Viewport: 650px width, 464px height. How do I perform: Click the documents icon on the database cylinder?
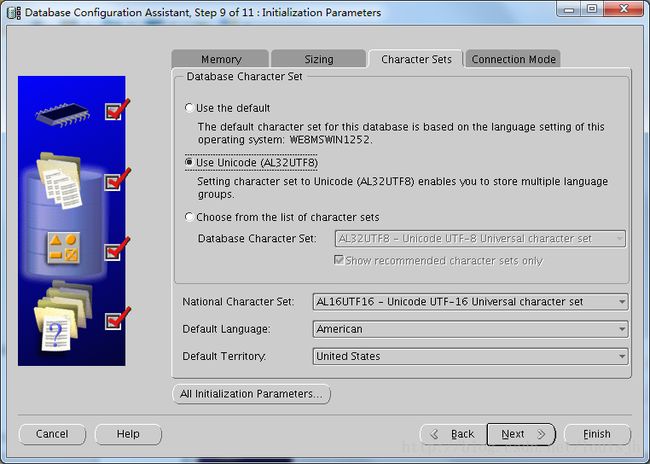coord(60,181)
